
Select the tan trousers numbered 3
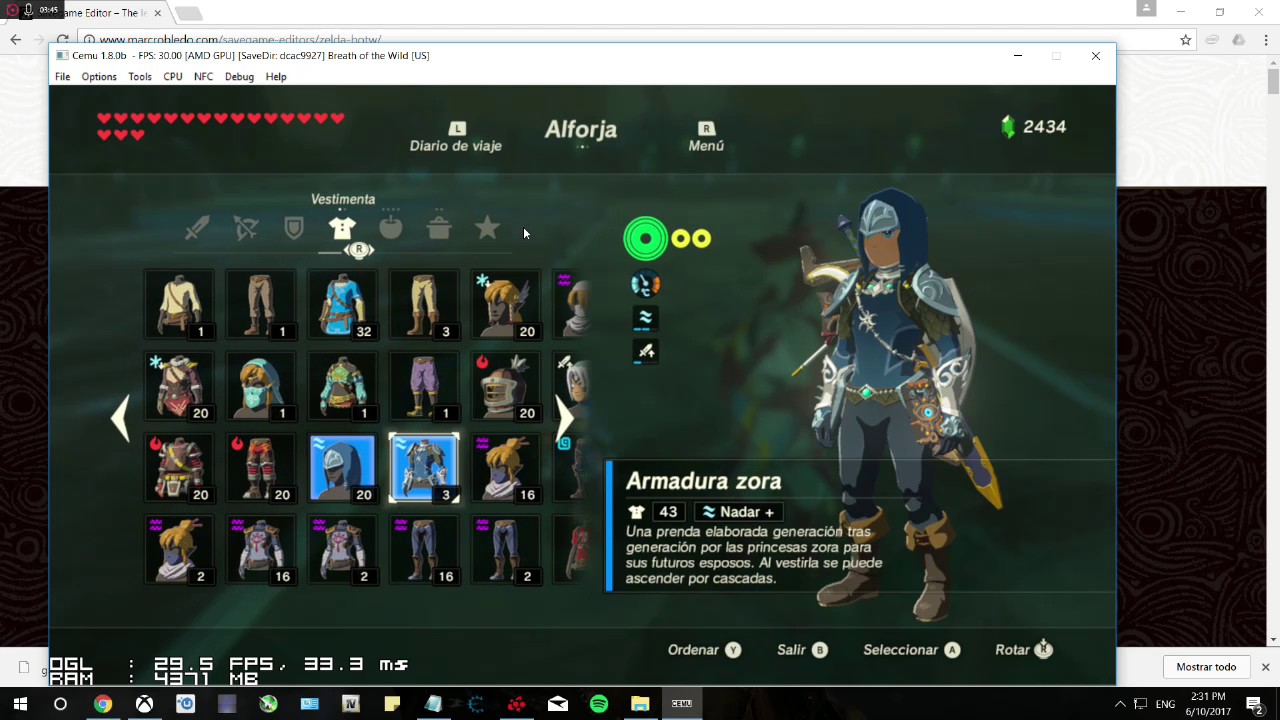click(424, 304)
